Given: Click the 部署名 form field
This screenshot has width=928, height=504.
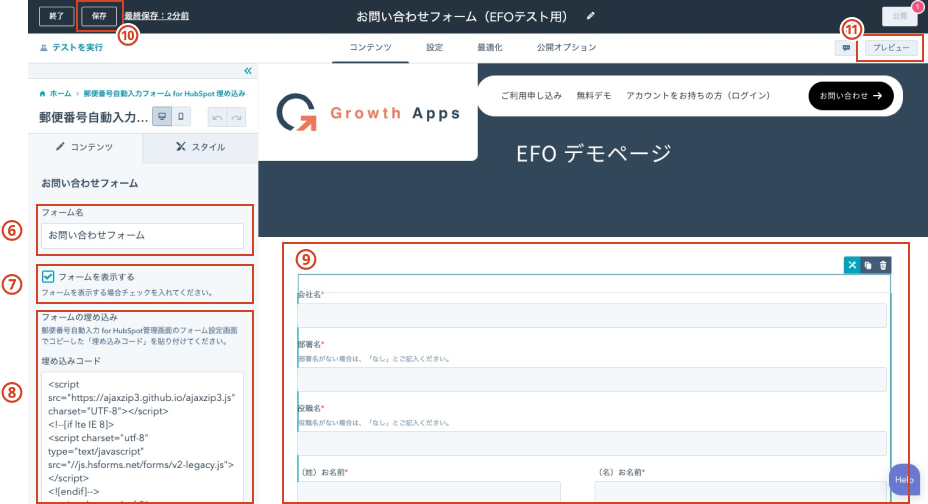Looking at the screenshot, I should (592, 379).
